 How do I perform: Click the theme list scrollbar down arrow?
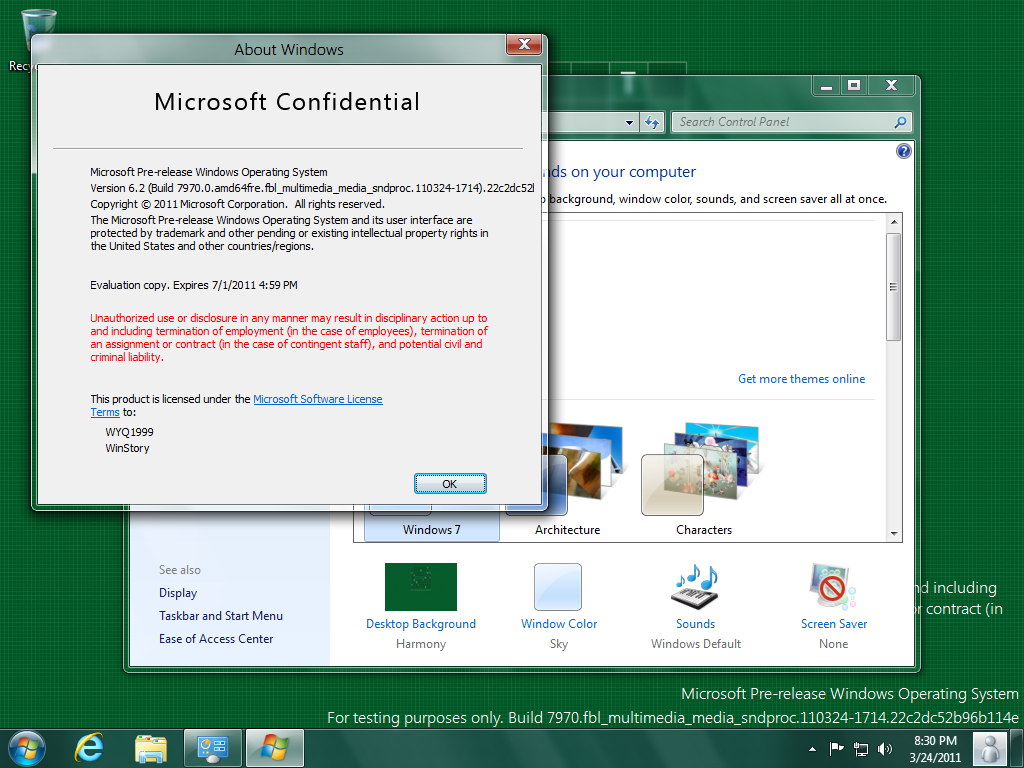894,534
